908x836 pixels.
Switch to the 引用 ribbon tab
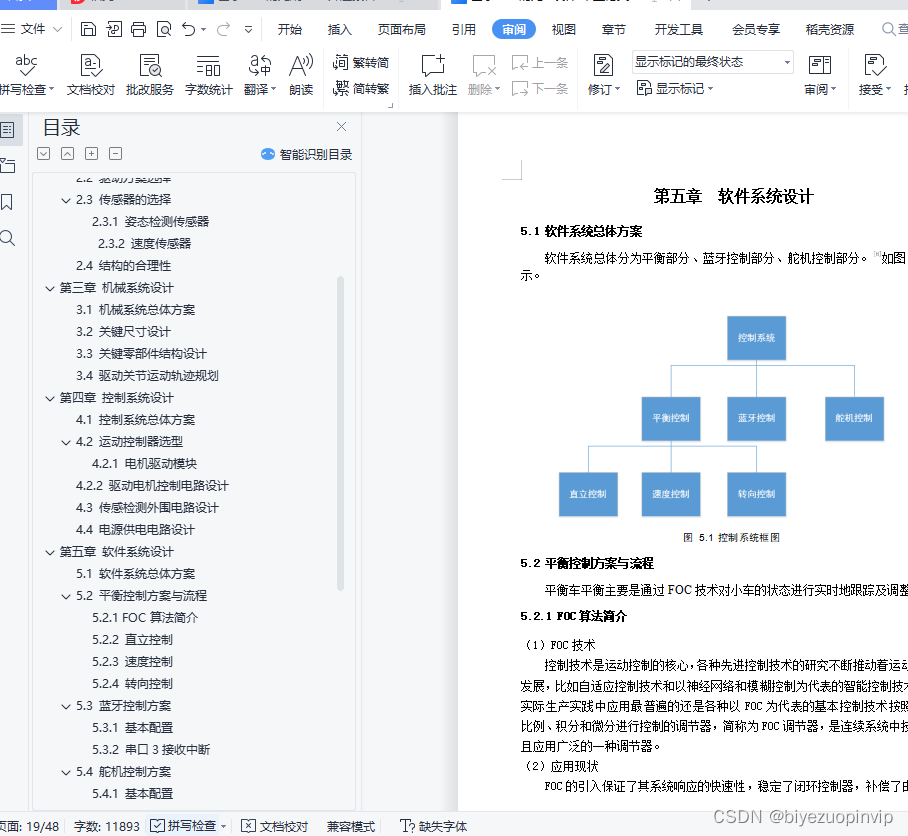coord(464,30)
